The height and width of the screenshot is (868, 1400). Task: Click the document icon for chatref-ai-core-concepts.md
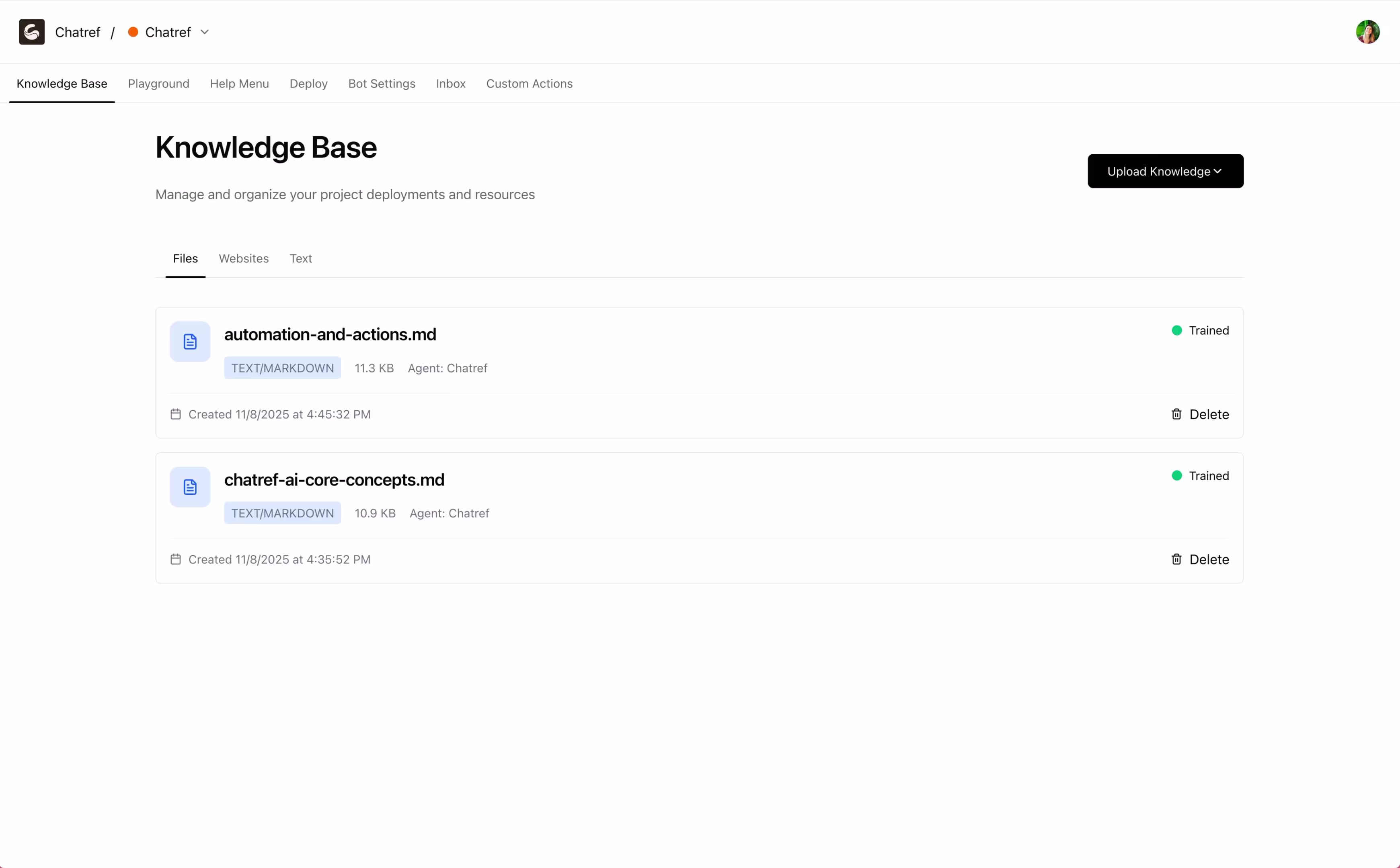pos(189,486)
